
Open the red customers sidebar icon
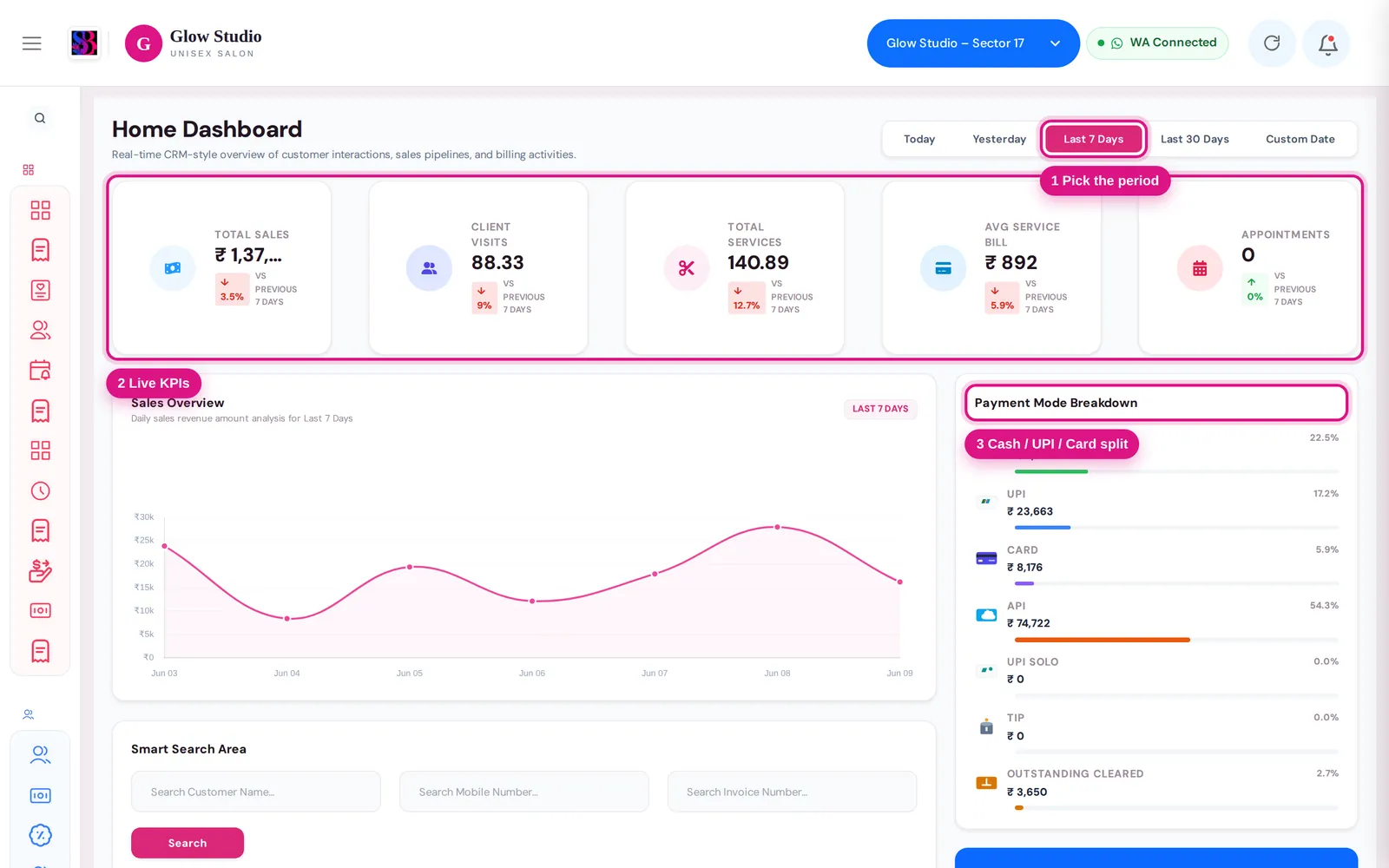(x=40, y=330)
